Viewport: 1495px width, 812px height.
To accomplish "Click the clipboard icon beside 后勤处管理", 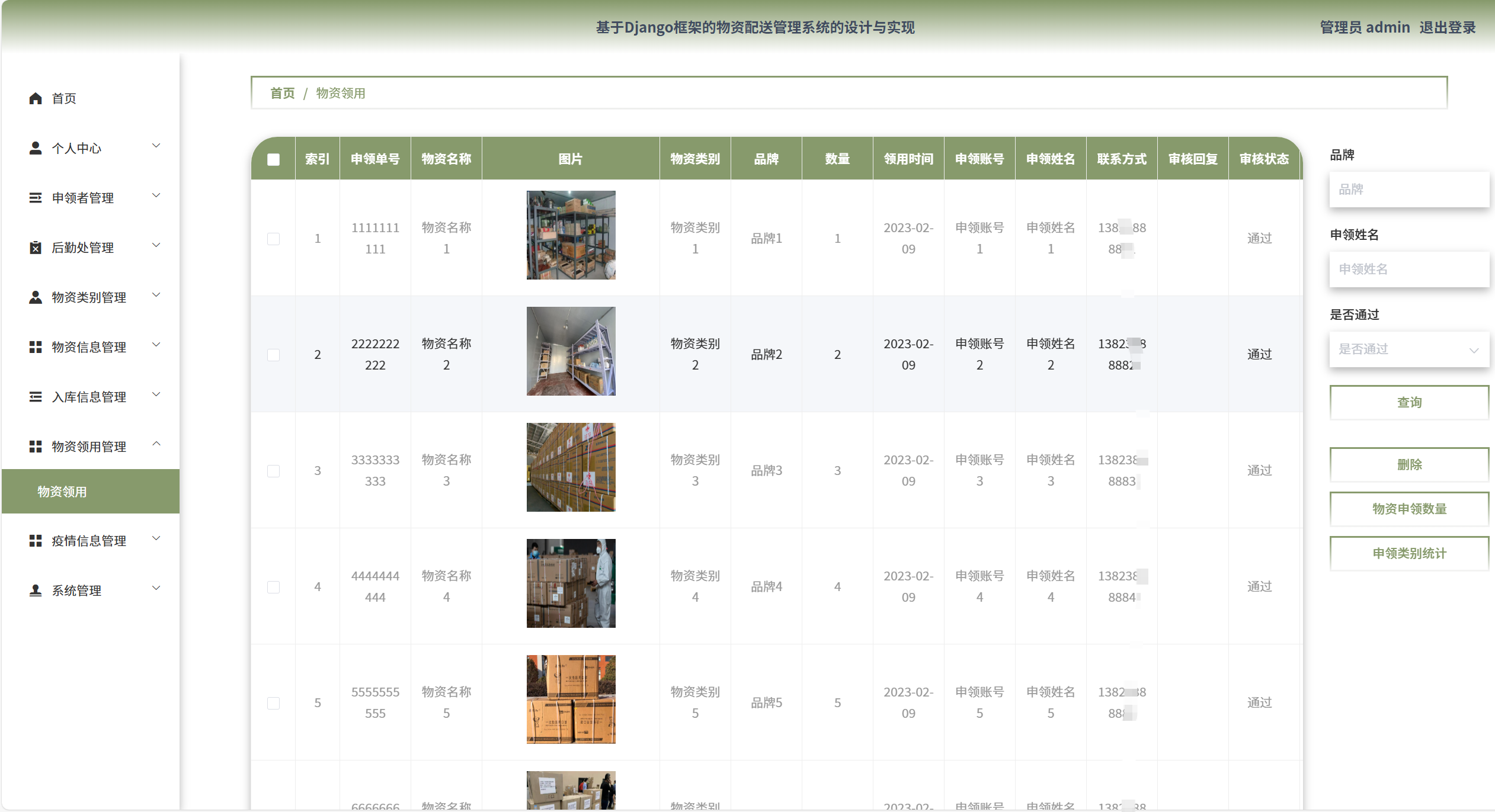I will coord(36,248).
